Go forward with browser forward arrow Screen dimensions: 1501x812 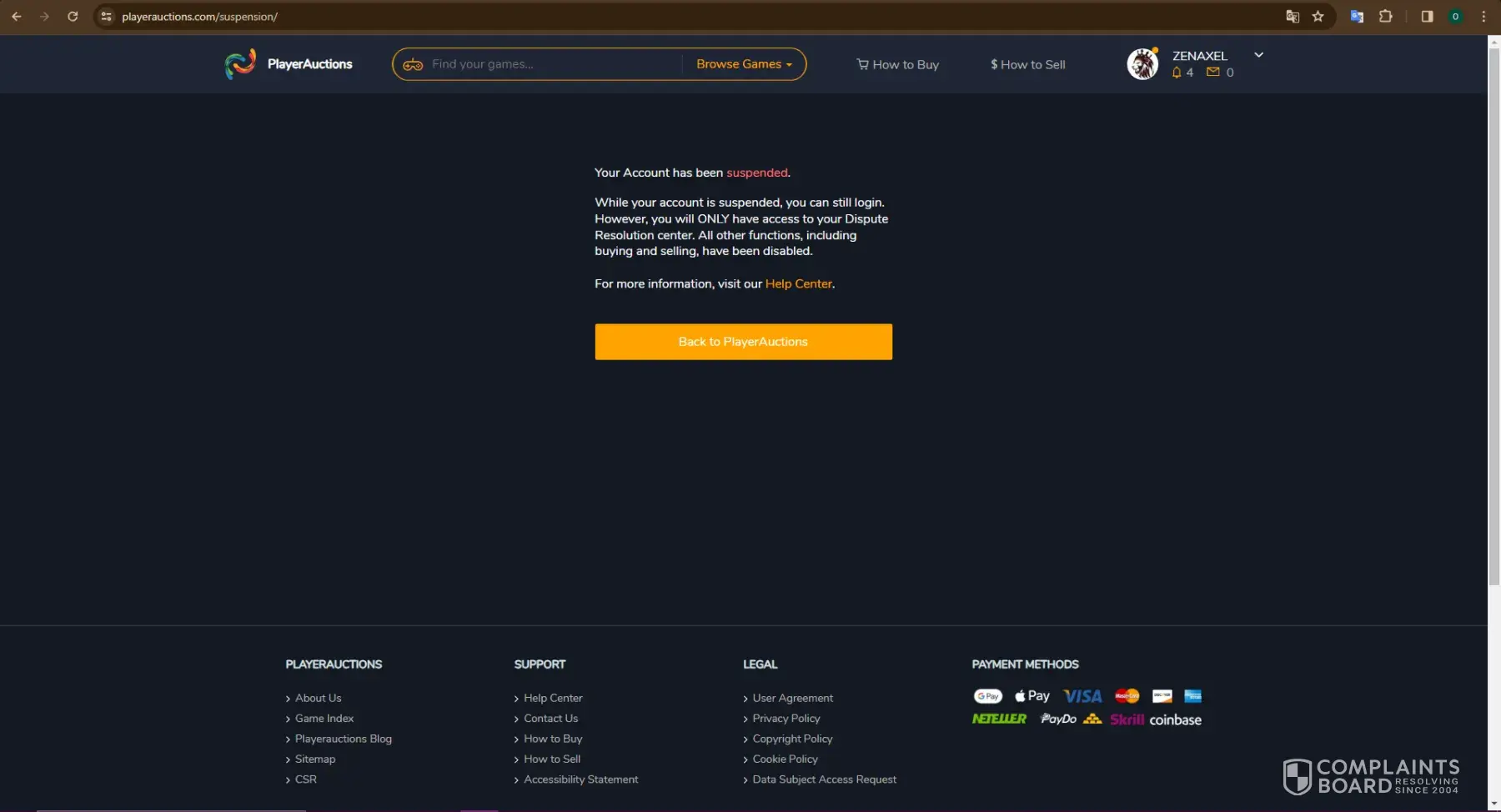pyautogui.click(x=44, y=17)
